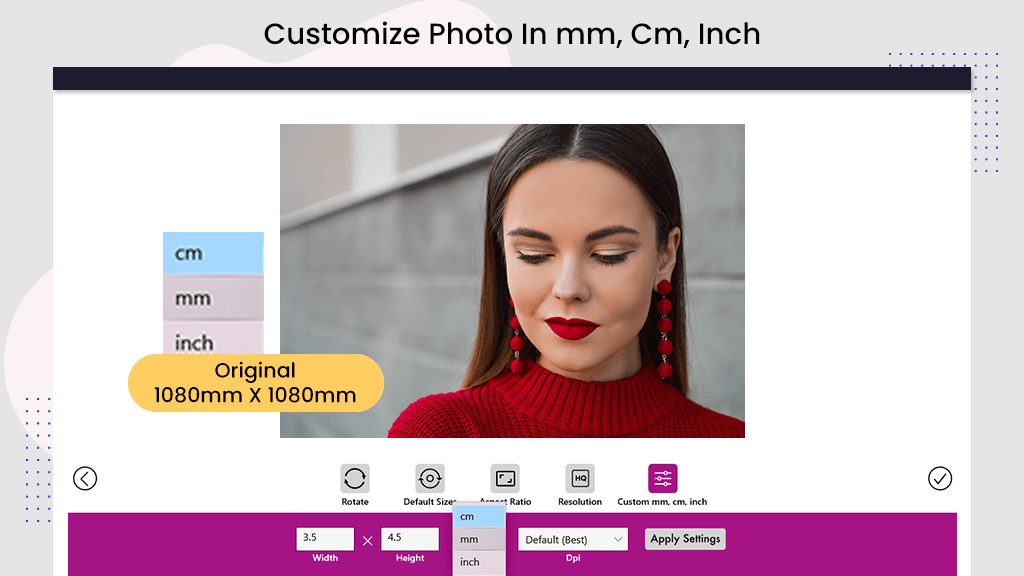This screenshot has width=1024, height=576.
Task: Click the Width input field
Action: pos(325,539)
